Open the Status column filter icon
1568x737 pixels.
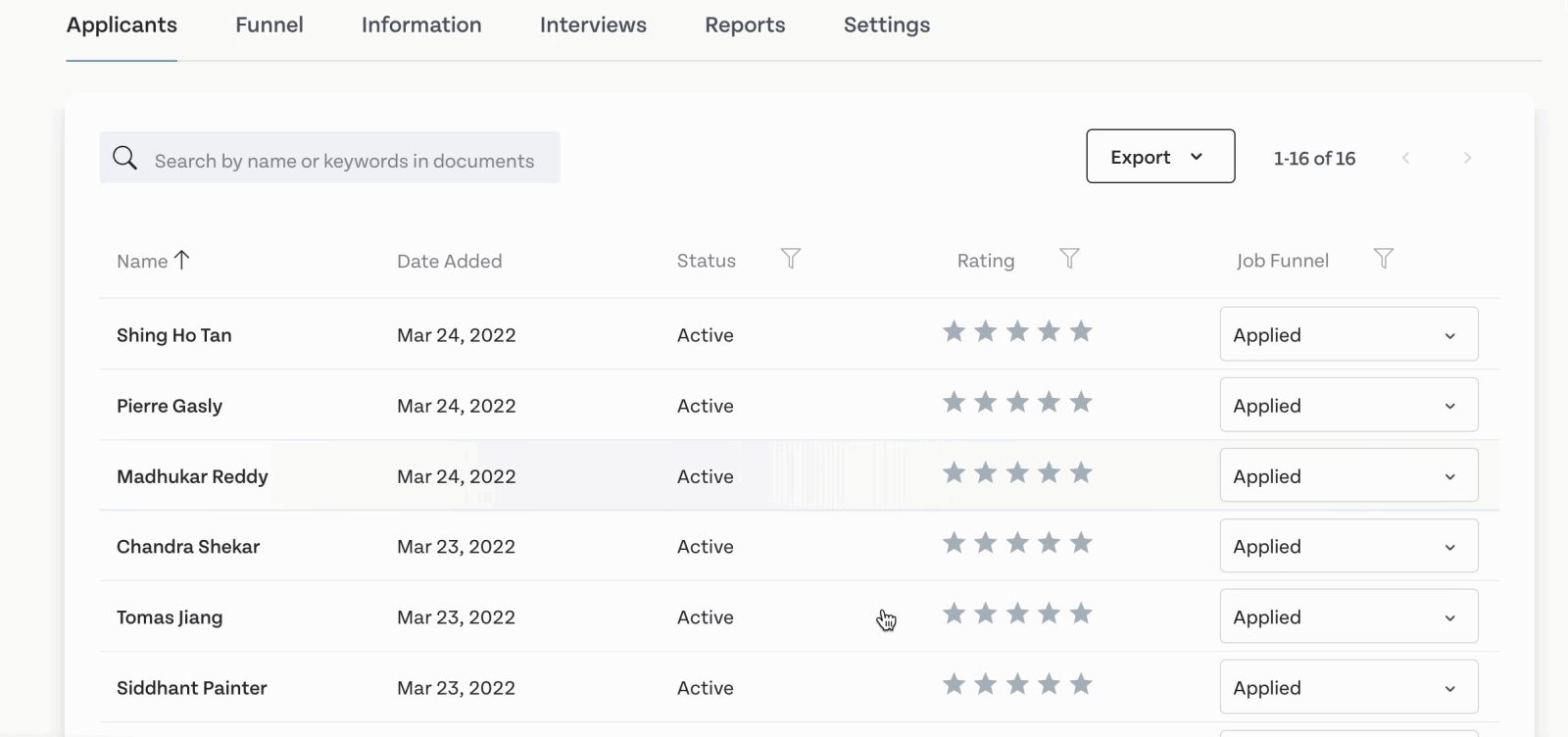pyautogui.click(x=791, y=259)
